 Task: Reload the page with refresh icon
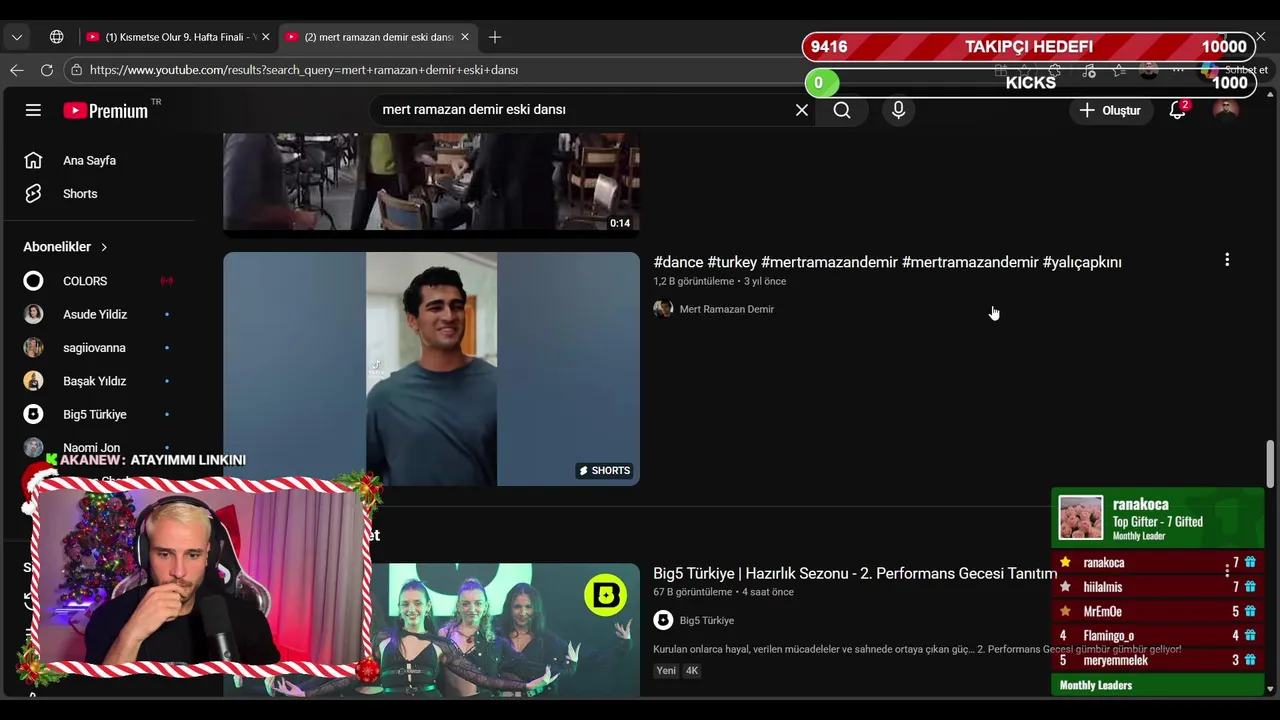46,70
